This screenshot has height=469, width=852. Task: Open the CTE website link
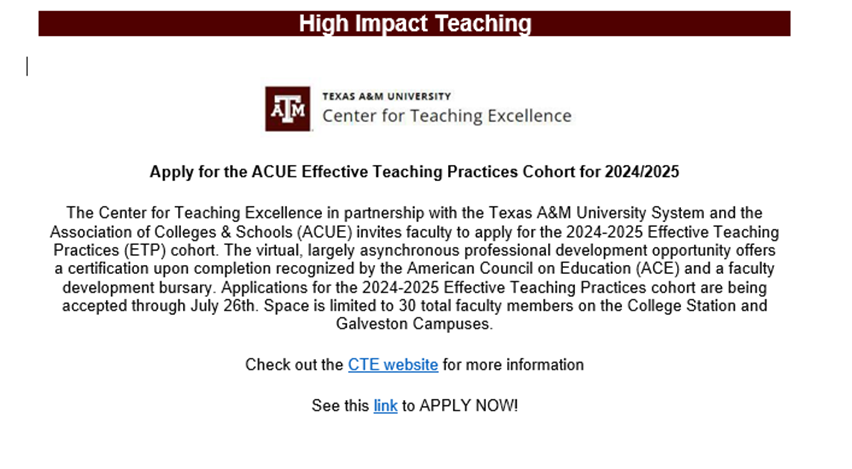click(x=392, y=365)
